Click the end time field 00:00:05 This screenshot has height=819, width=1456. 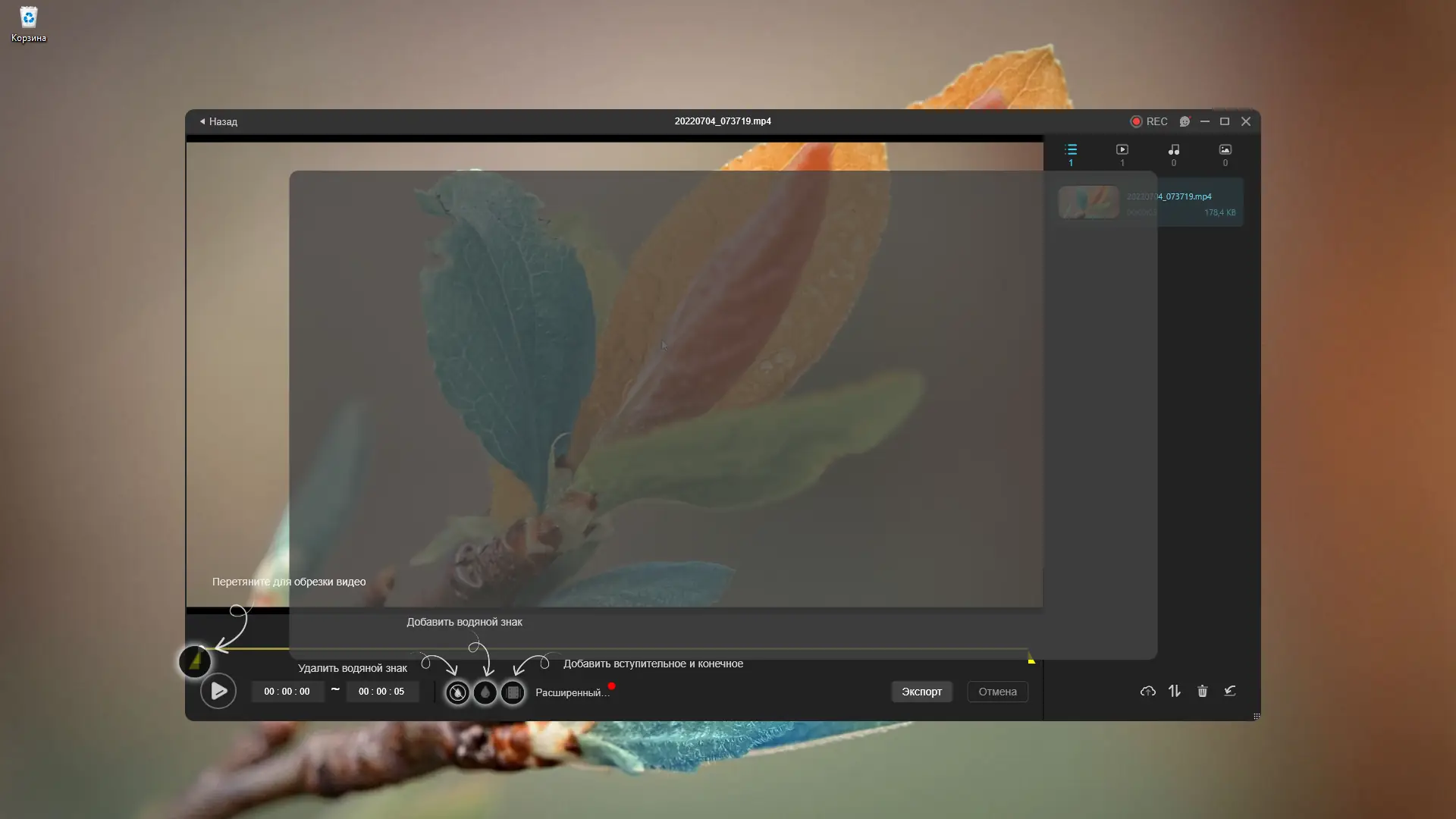(381, 692)
